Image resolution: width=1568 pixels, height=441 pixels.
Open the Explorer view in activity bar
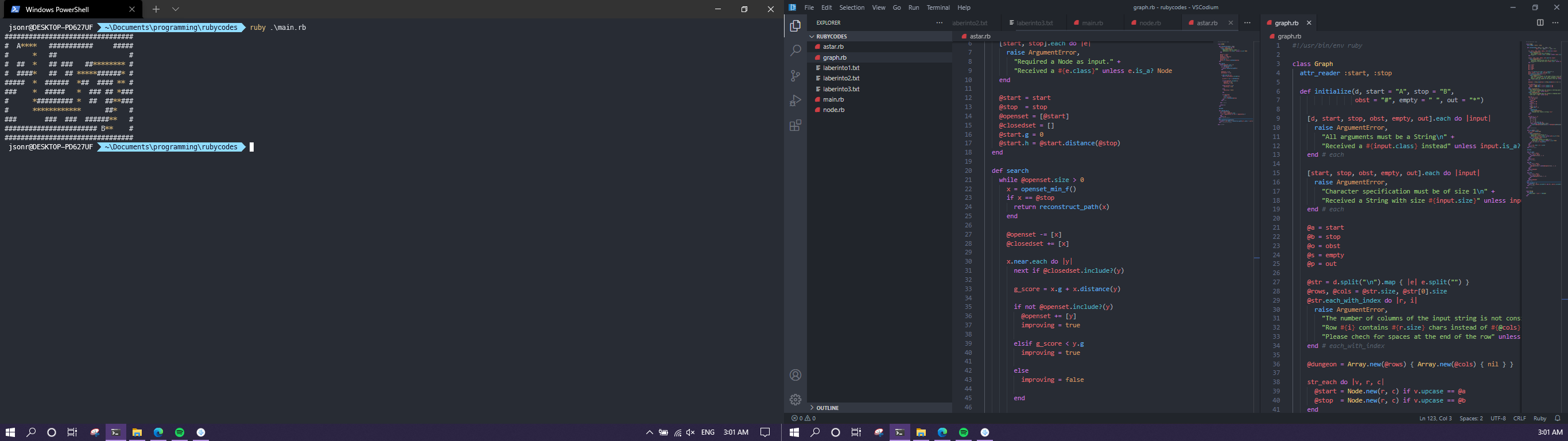[x=795, y=26]
